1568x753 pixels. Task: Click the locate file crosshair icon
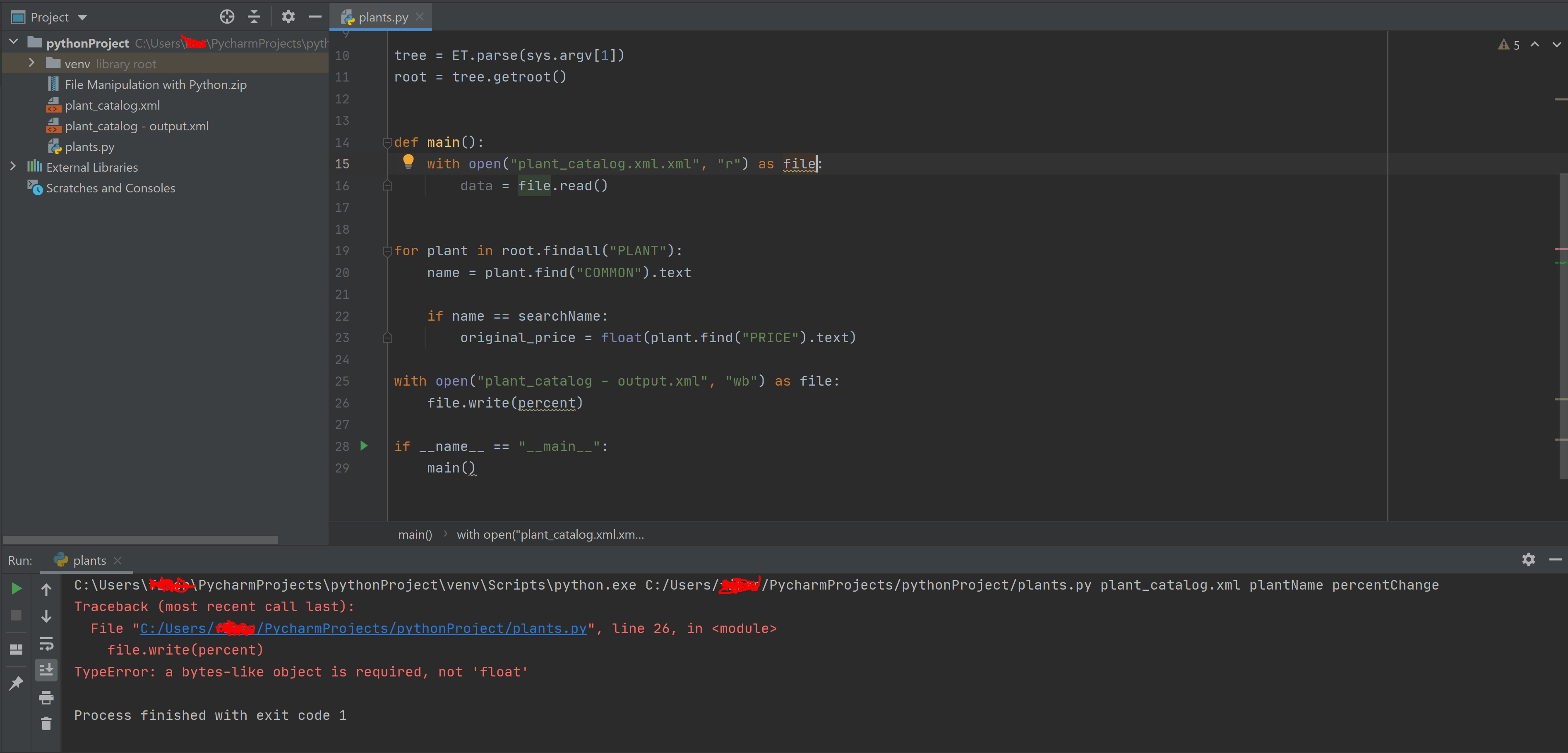[x=227, y=17]
